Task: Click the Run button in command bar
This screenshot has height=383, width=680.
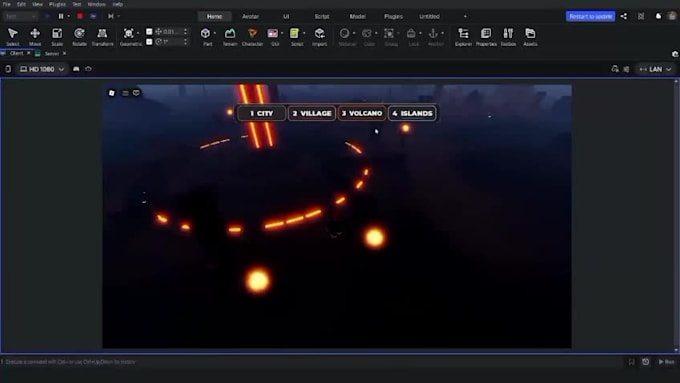Action: (667, 362)
